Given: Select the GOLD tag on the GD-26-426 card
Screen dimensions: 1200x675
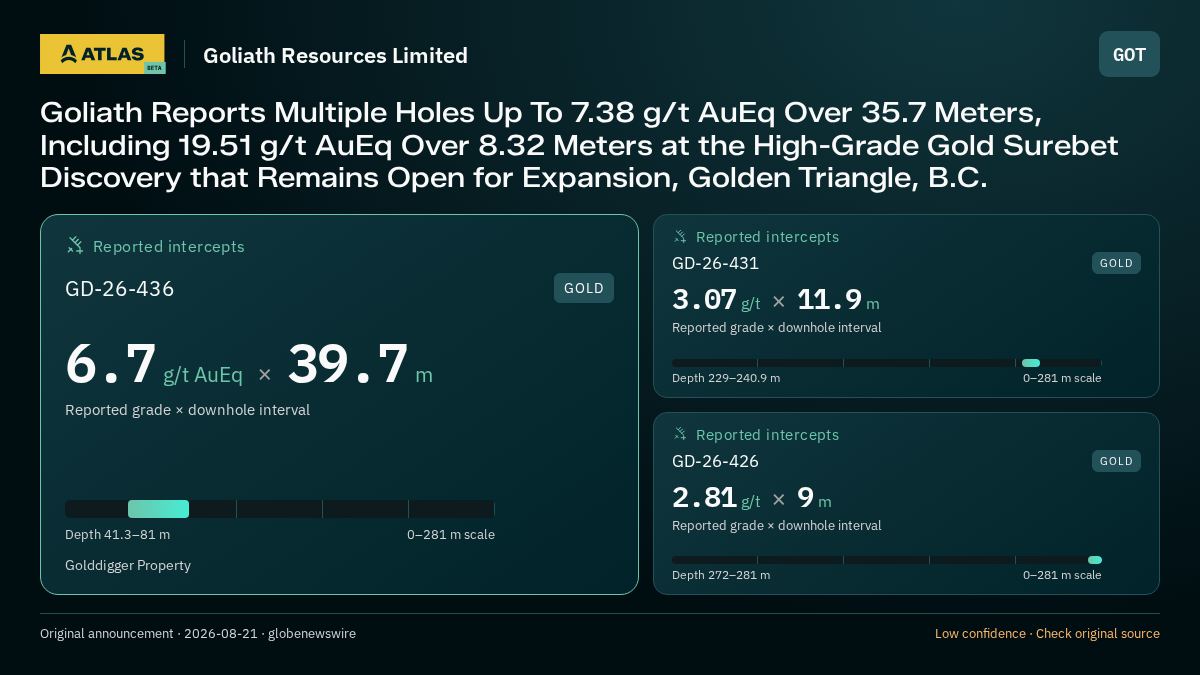Looking at the screenshot, I should [1116, 461].
